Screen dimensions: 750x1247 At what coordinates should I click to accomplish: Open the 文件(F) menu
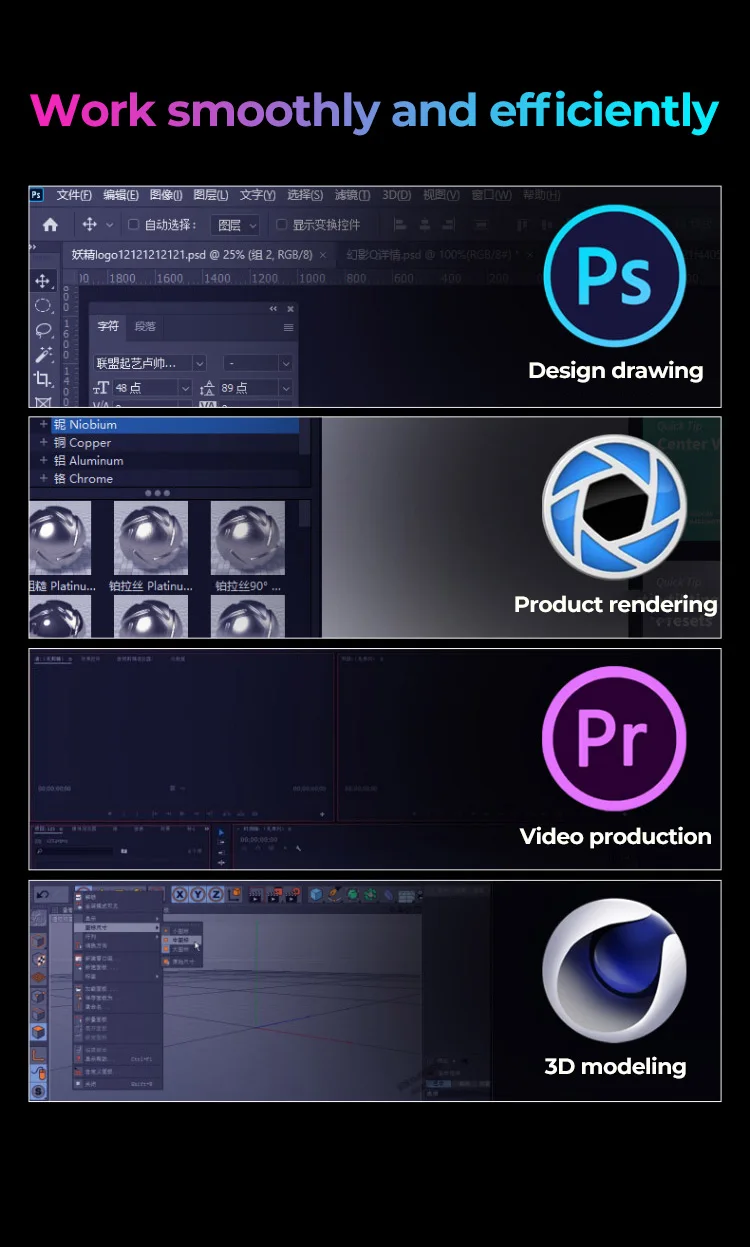point(74,195)
